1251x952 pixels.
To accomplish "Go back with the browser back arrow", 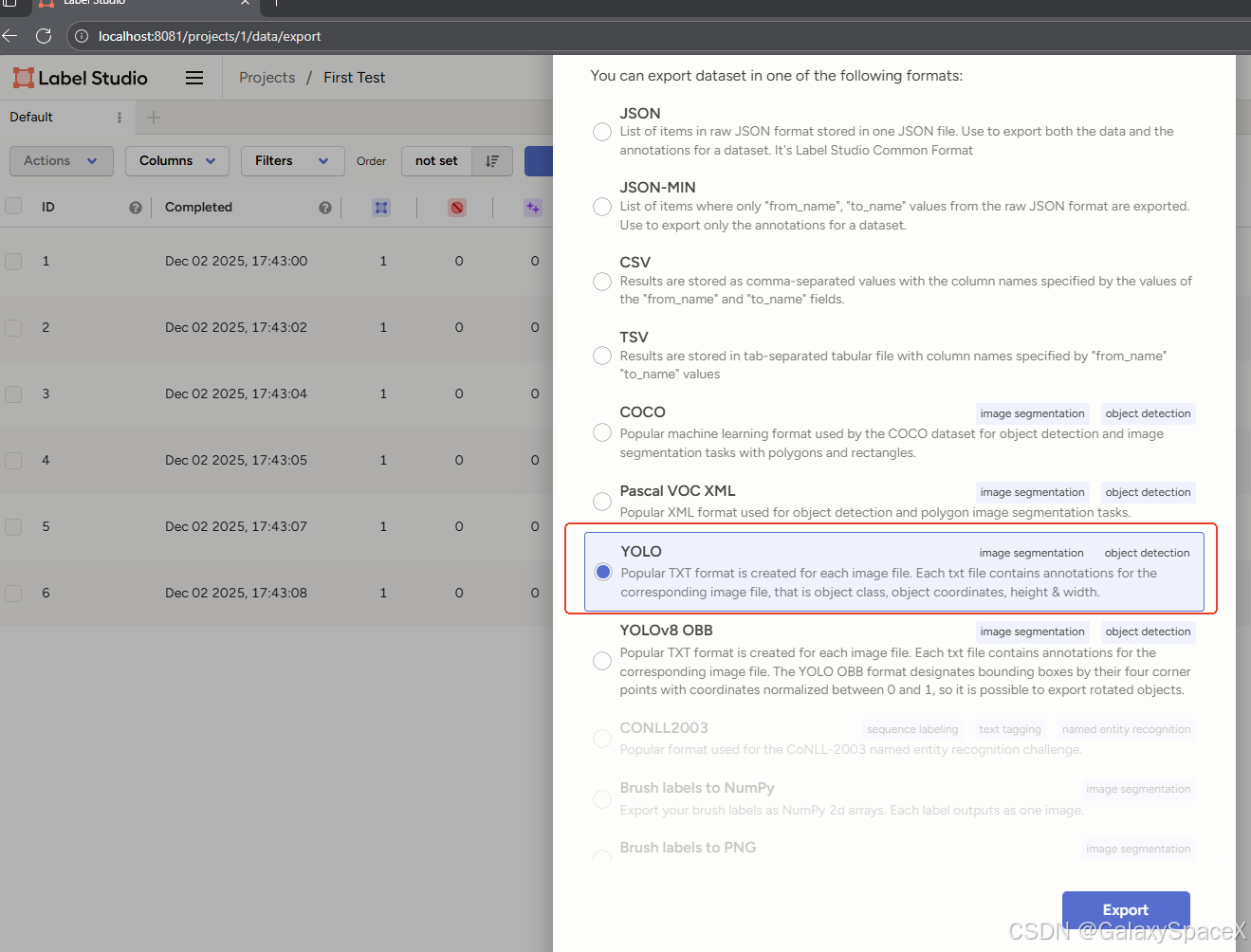I will pyautogui.click(x=10, y=36).
